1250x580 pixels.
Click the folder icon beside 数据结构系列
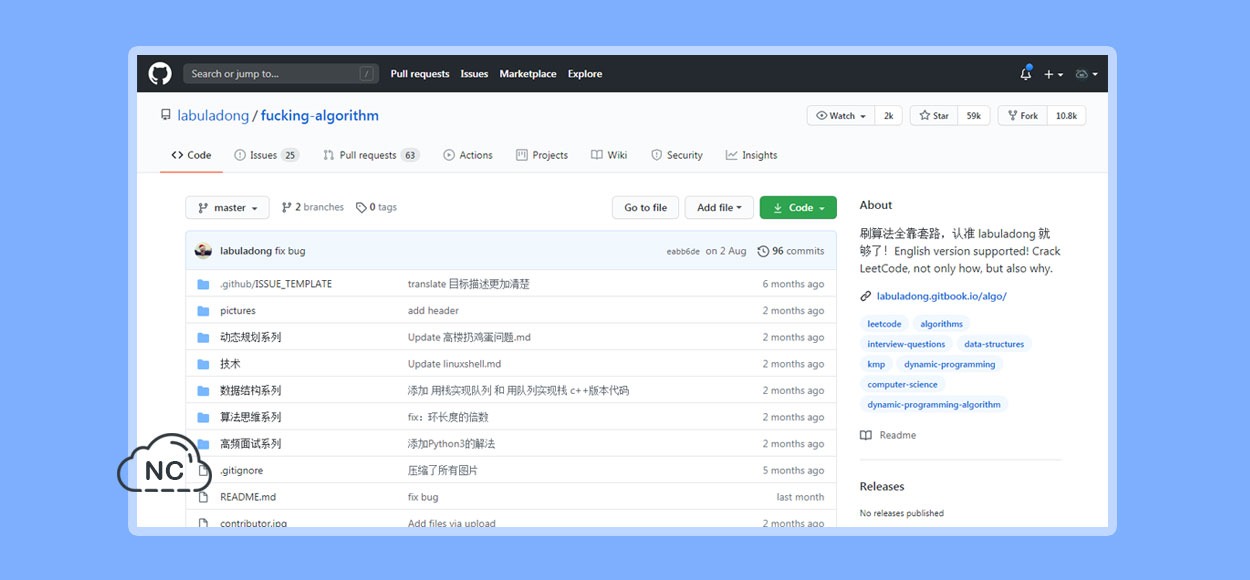pos(203,391)
